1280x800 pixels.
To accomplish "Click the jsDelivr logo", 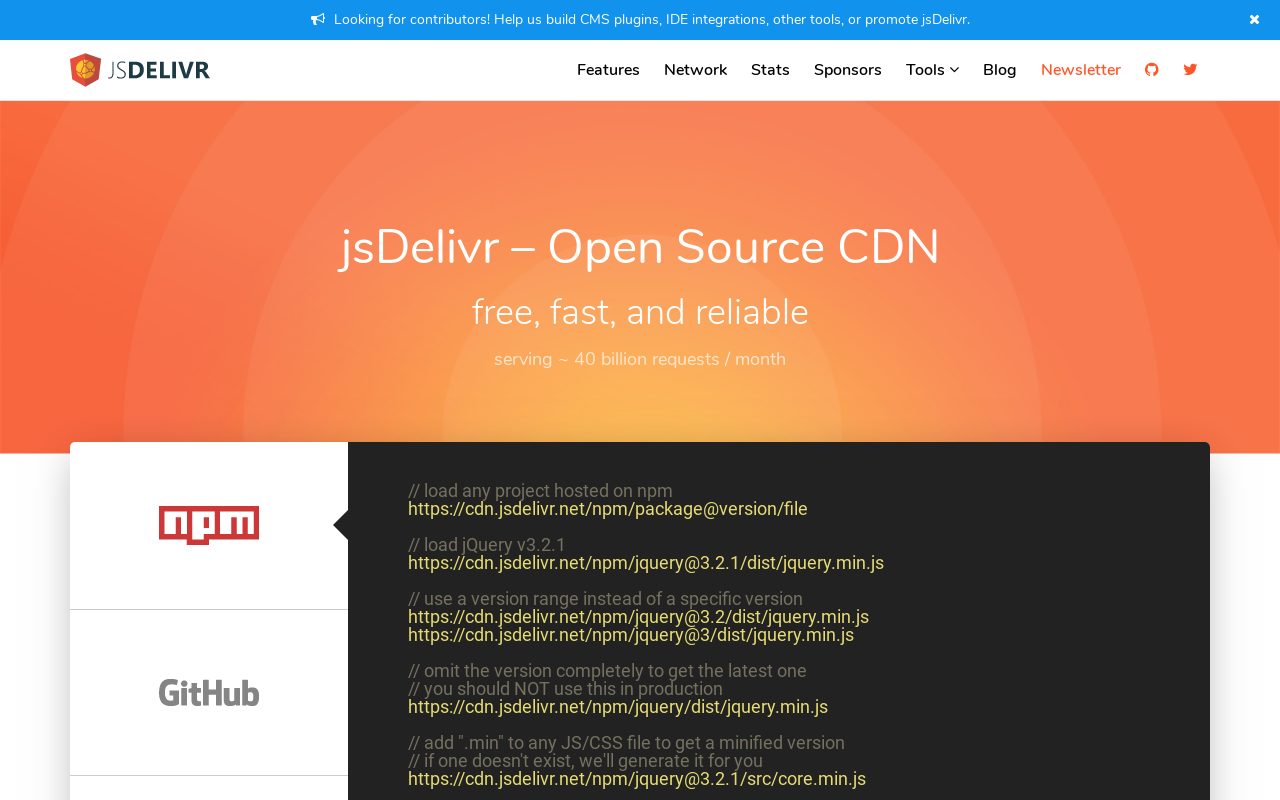I will point(140,70).
